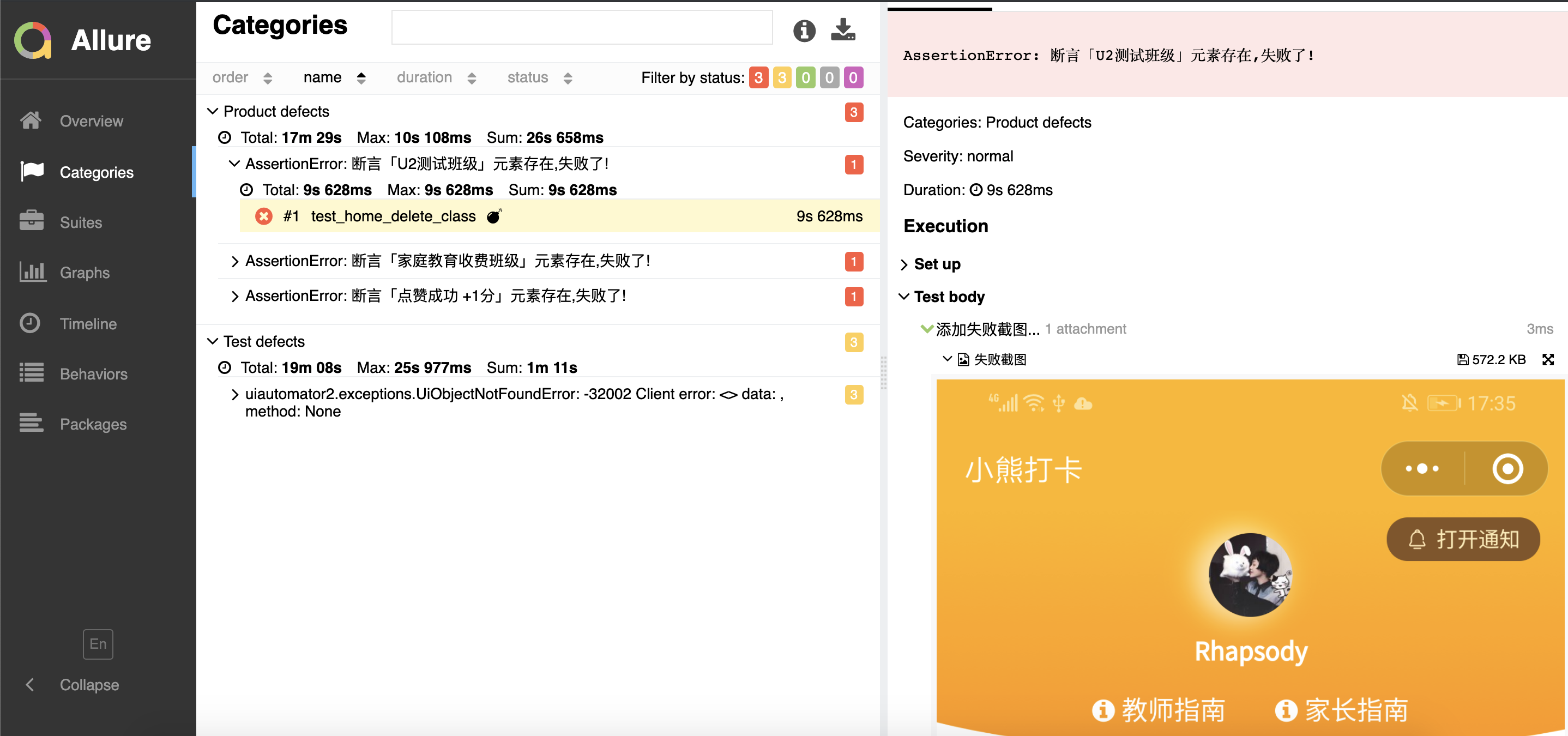
Task: Expand the 点赞成功 +1分 AssertionError group
Action: click(x=234, y=296)
